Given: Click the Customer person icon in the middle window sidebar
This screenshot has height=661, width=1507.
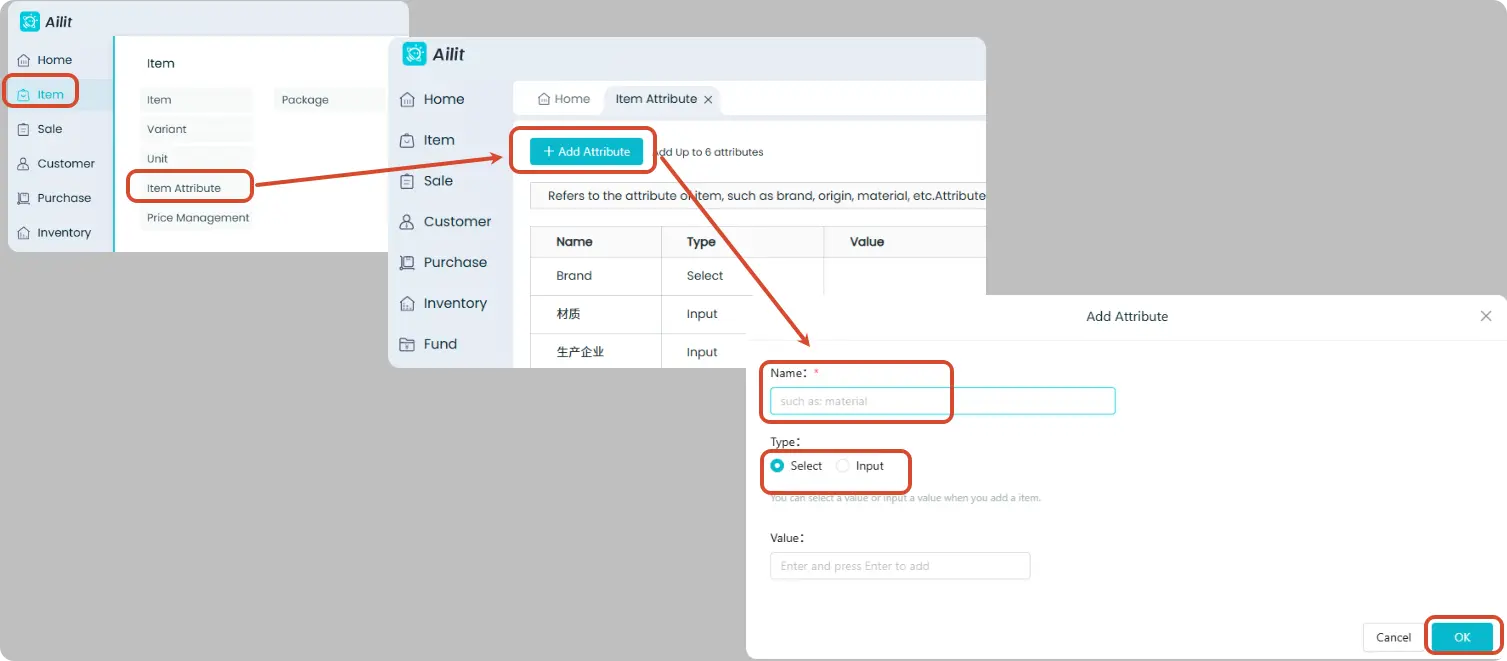Looking at the screenshot, I should pos(407,222).
